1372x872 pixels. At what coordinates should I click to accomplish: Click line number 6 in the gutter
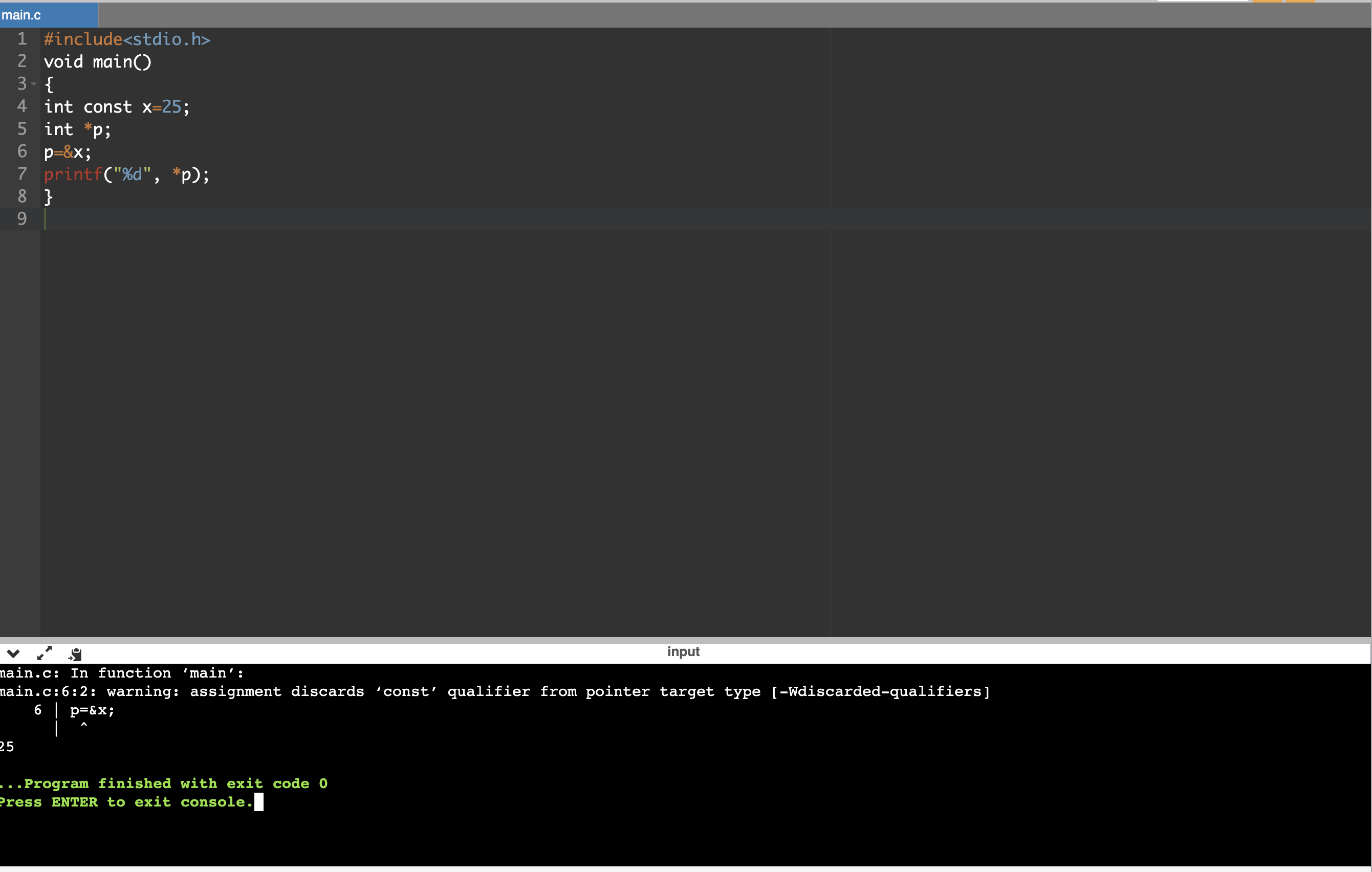pos(21,151)
